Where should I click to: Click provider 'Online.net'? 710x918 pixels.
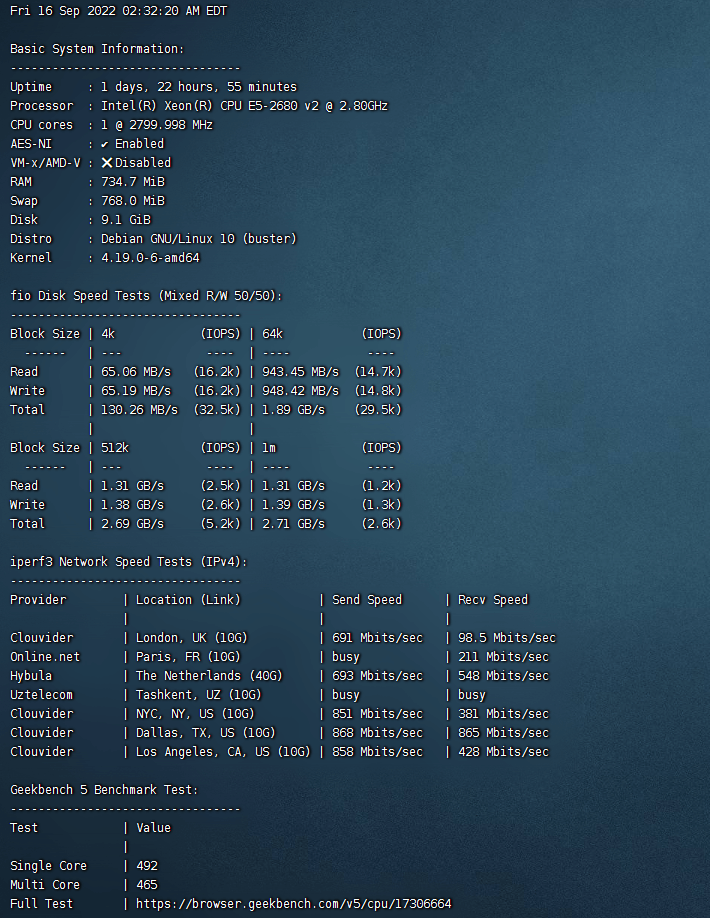45,657
